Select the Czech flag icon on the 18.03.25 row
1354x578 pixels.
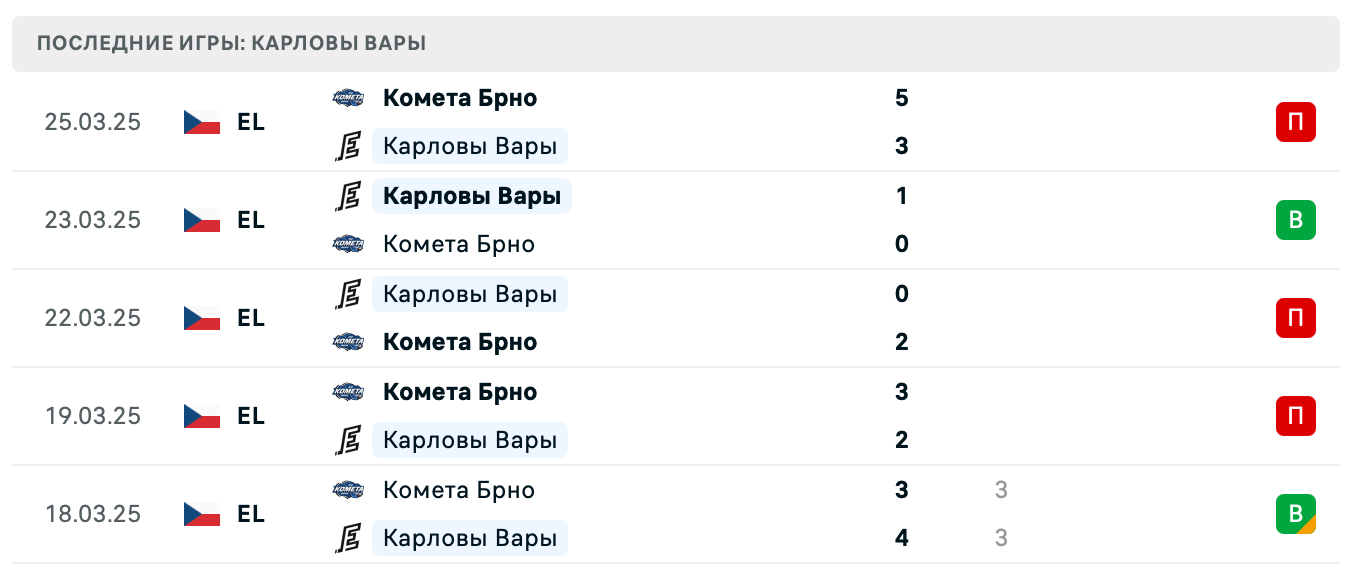tap(200, 514)
